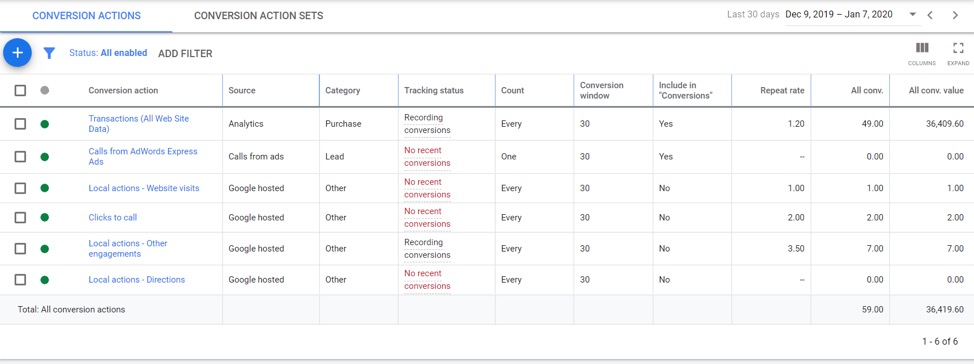Sort by Include in "Conversions" header
Screen dimensions: 974x364
pos(686,90)
